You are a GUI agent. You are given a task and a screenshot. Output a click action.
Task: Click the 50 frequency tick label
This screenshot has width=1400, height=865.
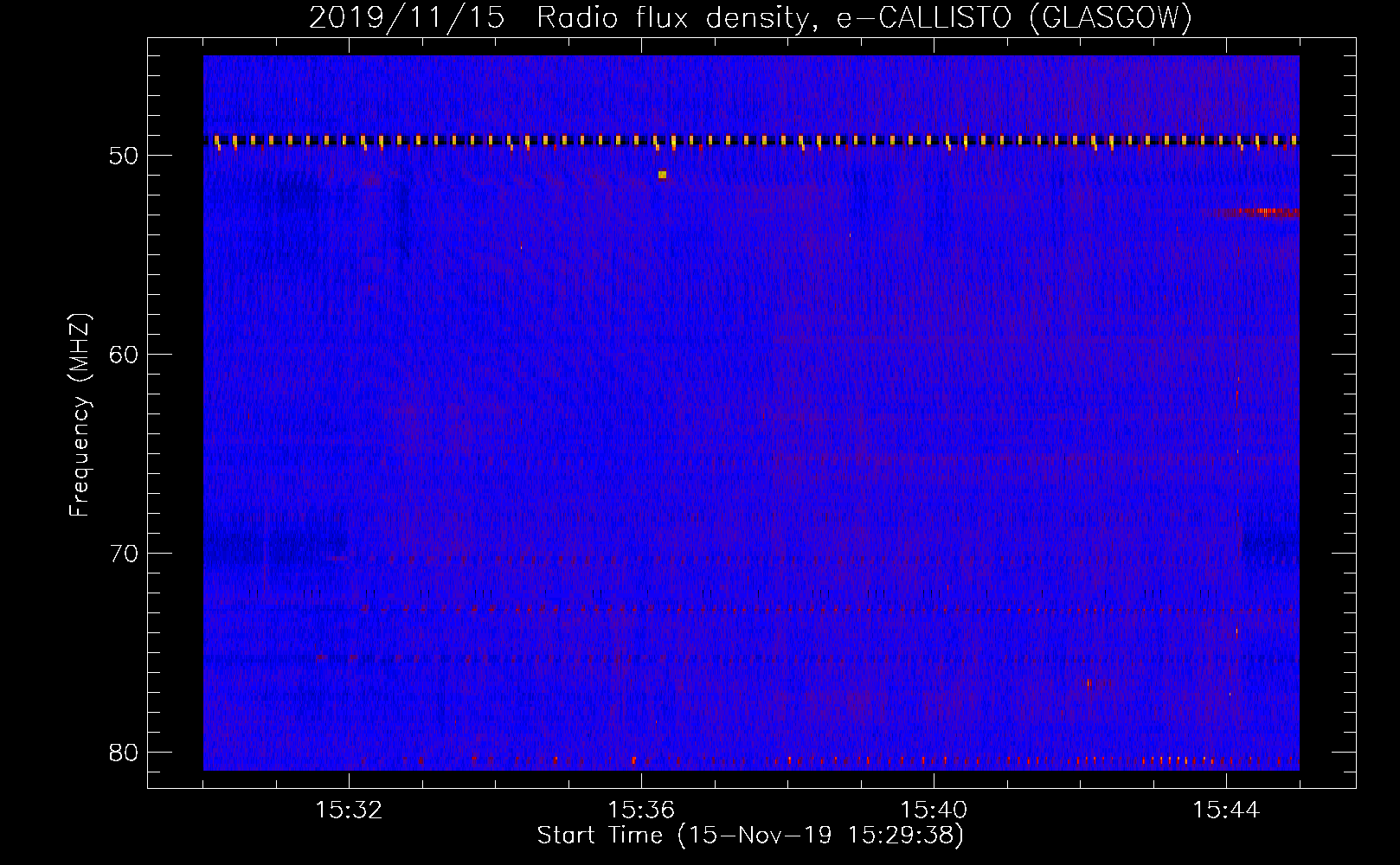pos(125,156)
